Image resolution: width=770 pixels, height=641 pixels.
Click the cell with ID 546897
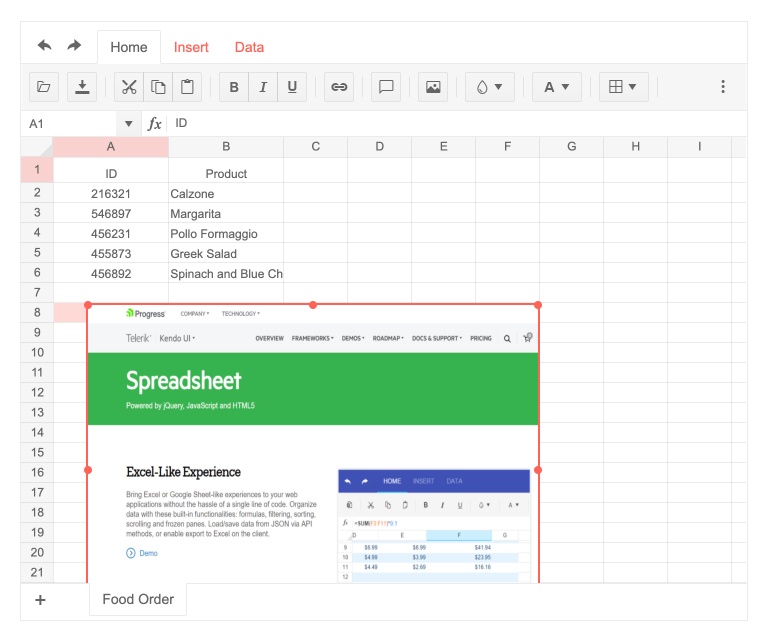coord(111,213)
